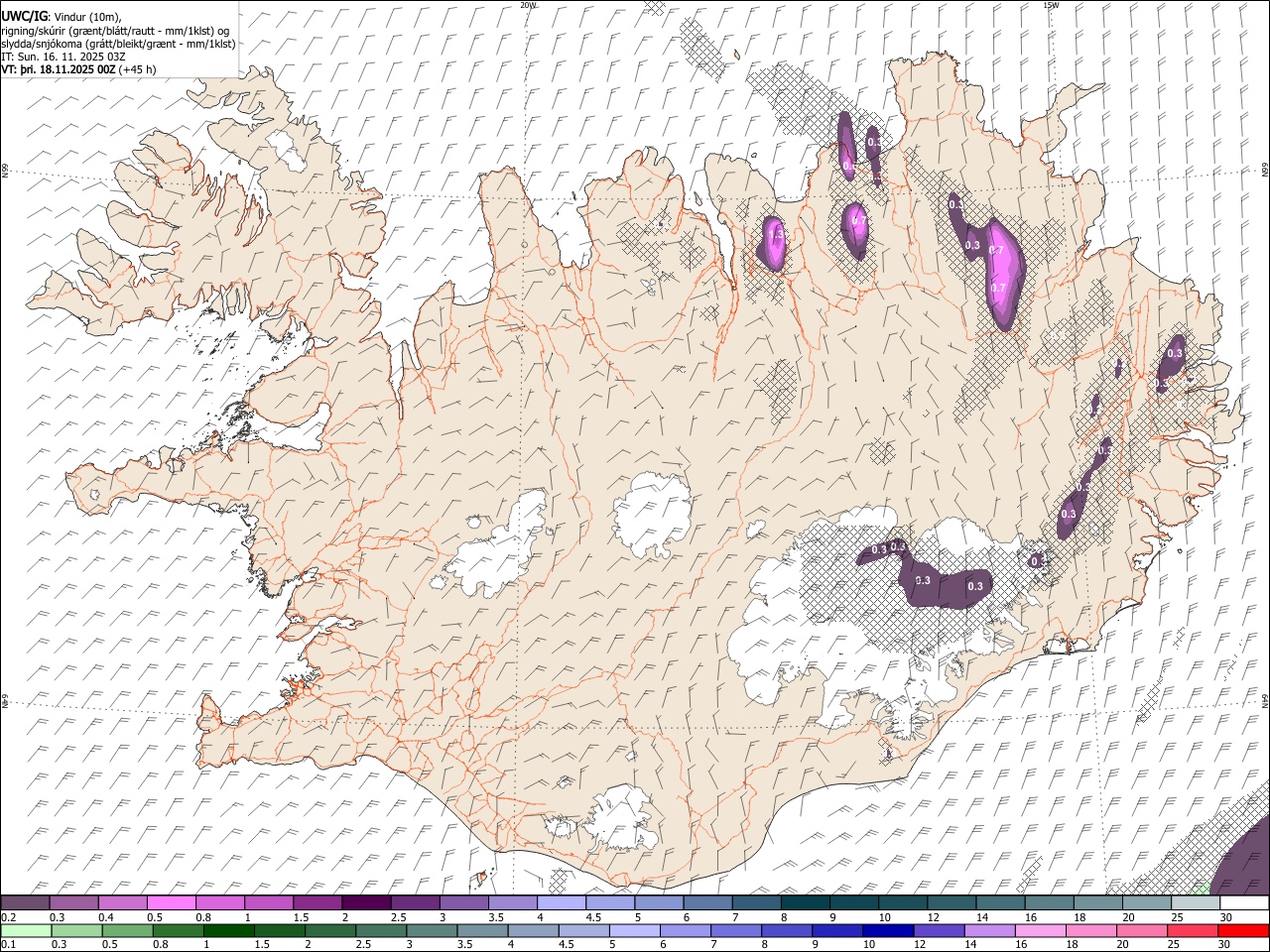Screen dimensions: 1270x952
Task: Pick the snow legend swatch labeled 6
Action: point(707,903)
